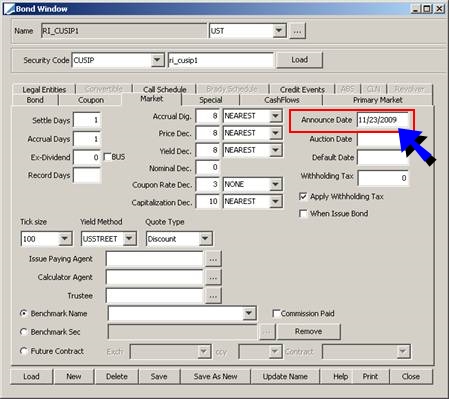Switch to the Coupon tab
The width and height of the screenshot is (449, 399).
click(x=91, y=100)
